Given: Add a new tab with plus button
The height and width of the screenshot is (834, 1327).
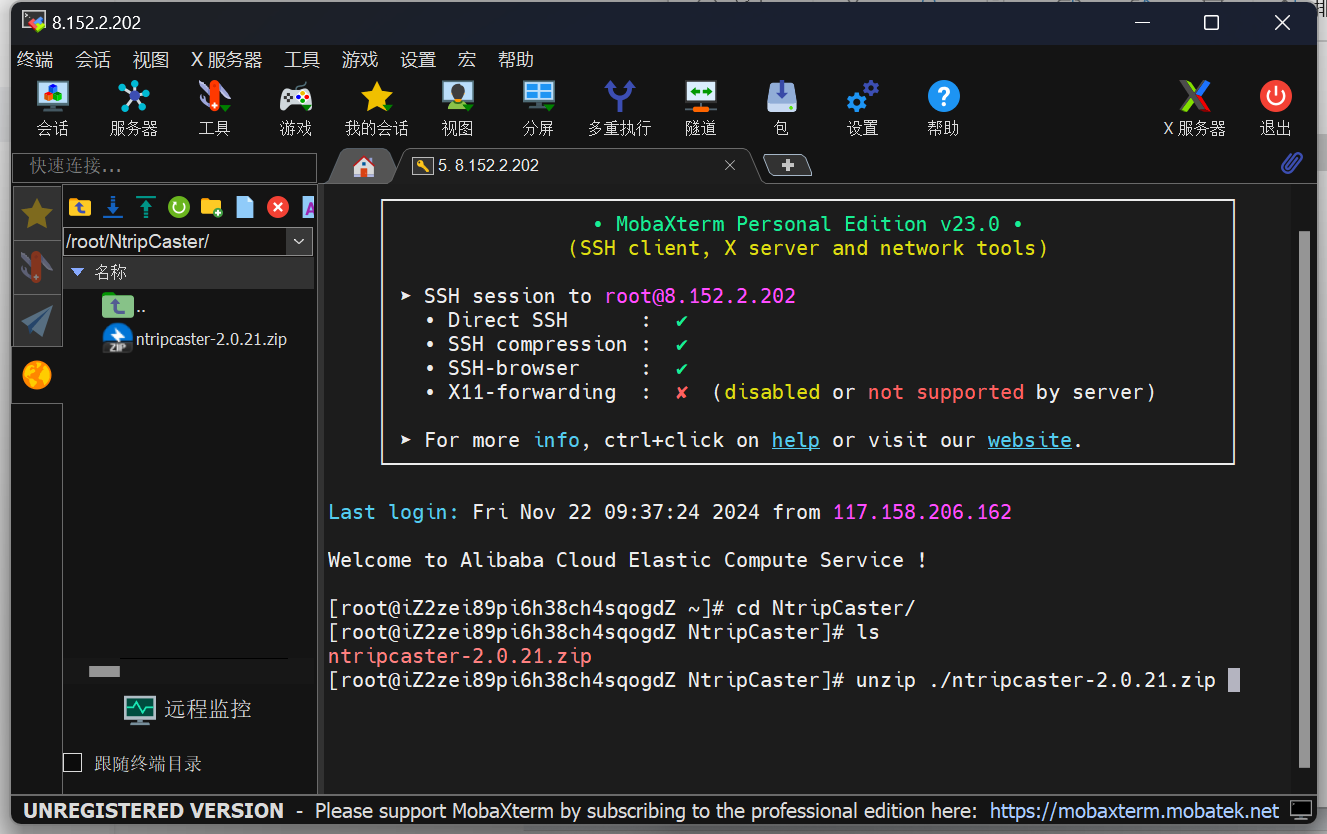Looking at the screenshot, I should (x=788, y=165).
